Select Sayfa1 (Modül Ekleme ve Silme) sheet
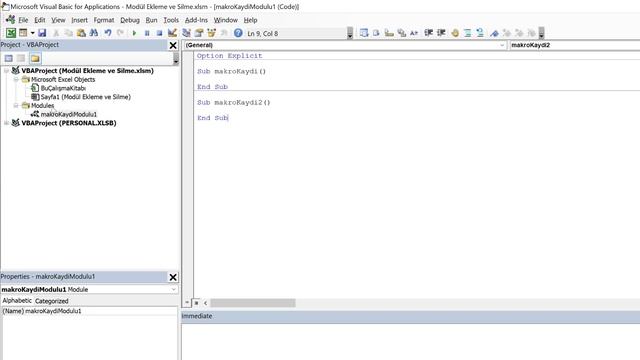 pyautogui.click(x=86, y=97)
